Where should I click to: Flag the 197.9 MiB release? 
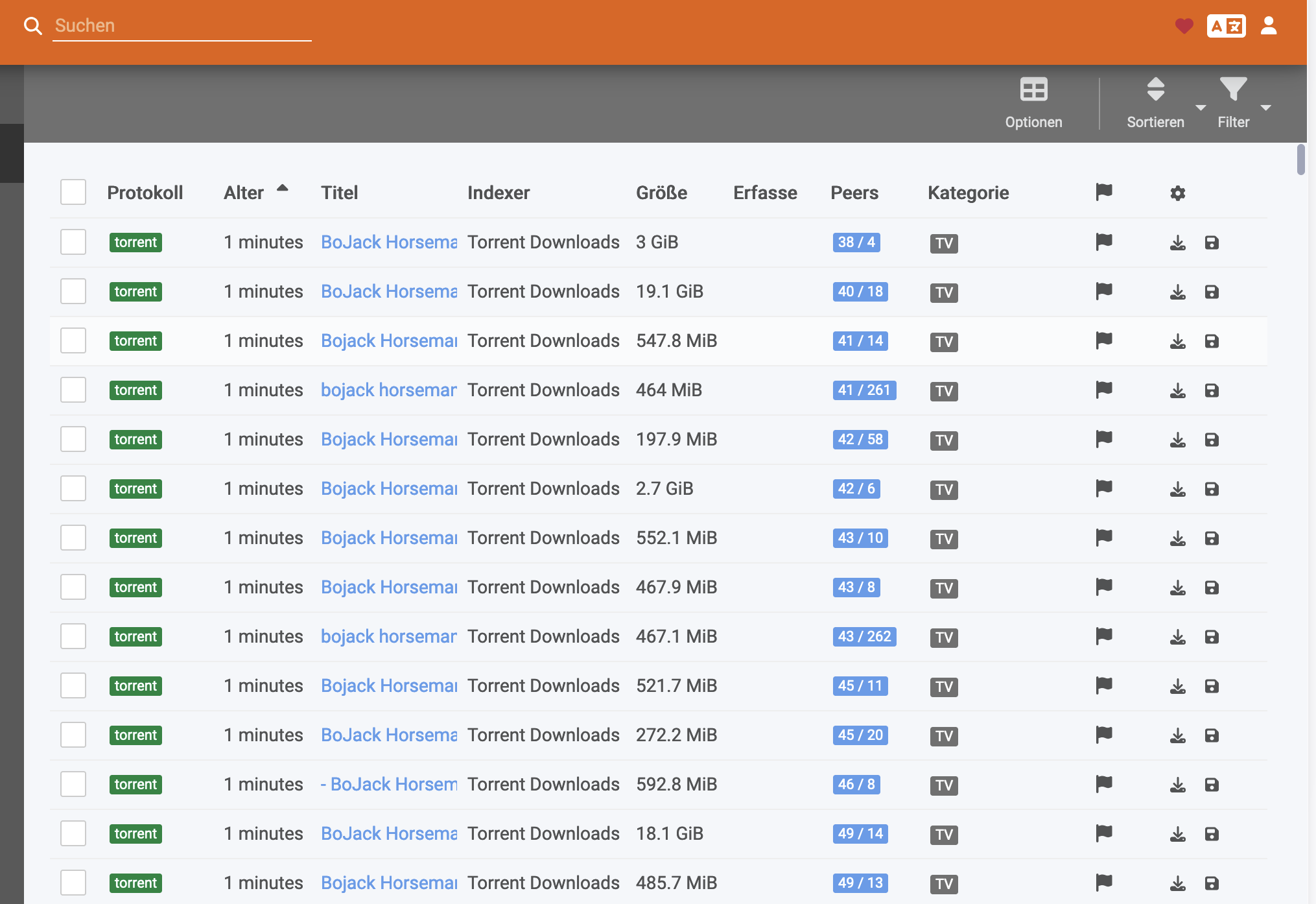[x=1103, y=439]
